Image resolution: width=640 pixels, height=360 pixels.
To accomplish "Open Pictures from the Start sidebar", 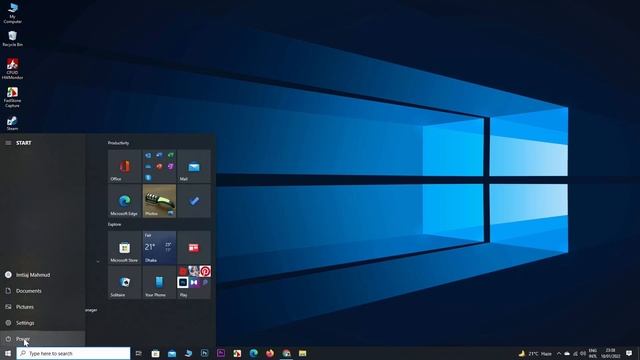I will (42, 307).
